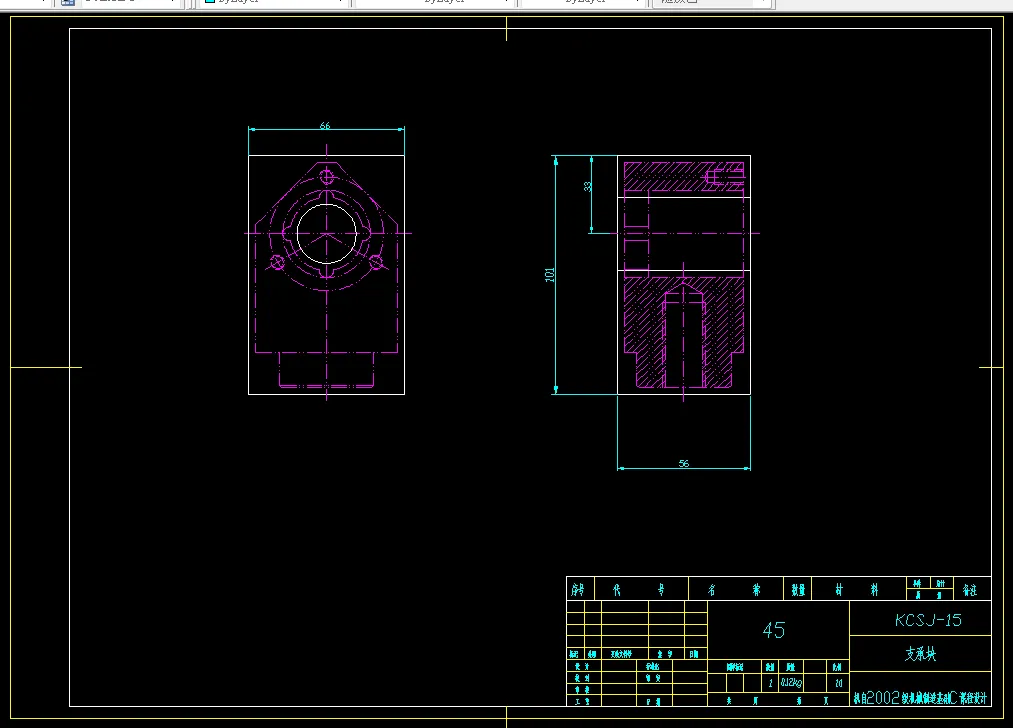Click the 序号 header cell
Viewport: 1013px width, 728px height.
[x=580, y=589]
